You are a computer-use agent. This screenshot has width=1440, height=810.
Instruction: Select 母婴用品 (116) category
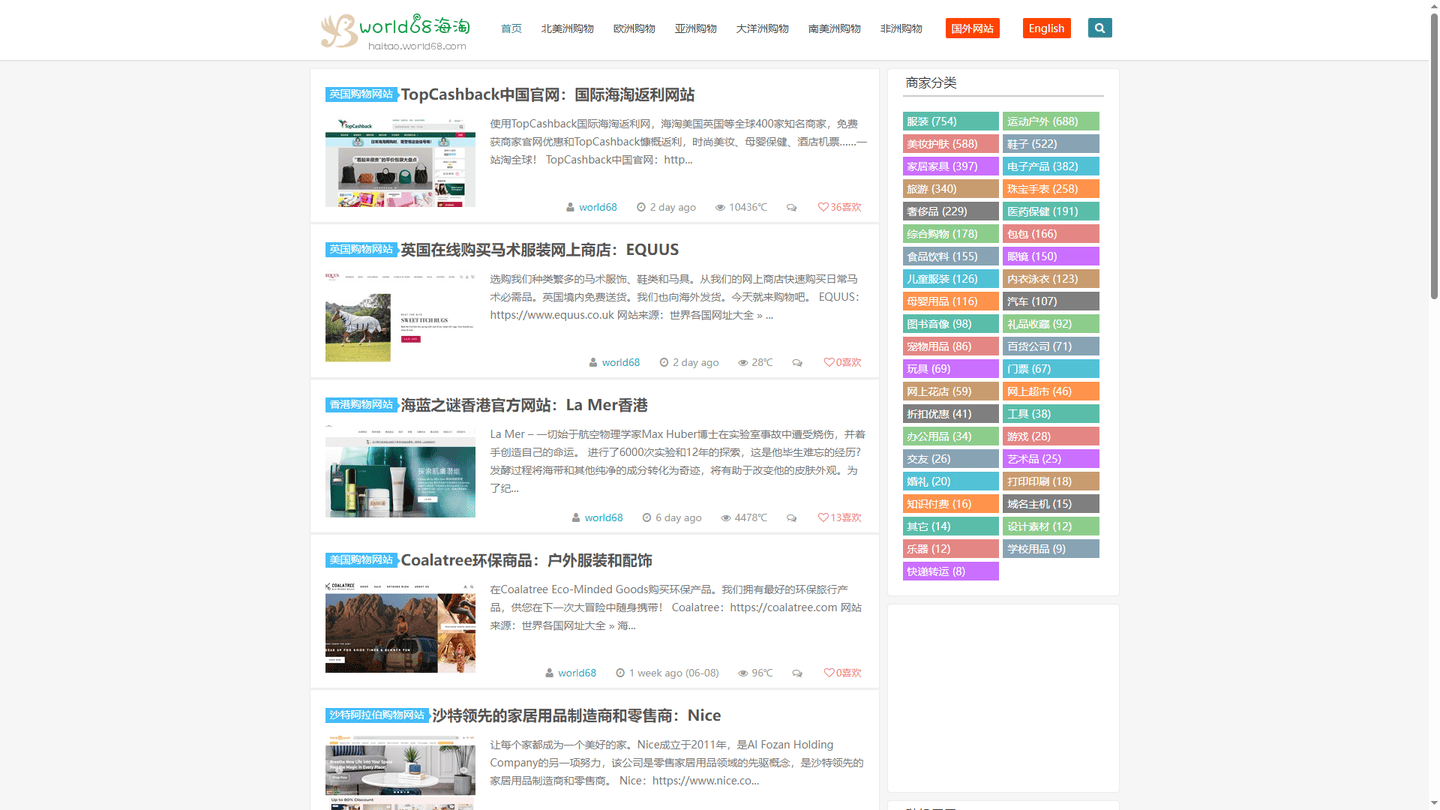coord(951,301)
